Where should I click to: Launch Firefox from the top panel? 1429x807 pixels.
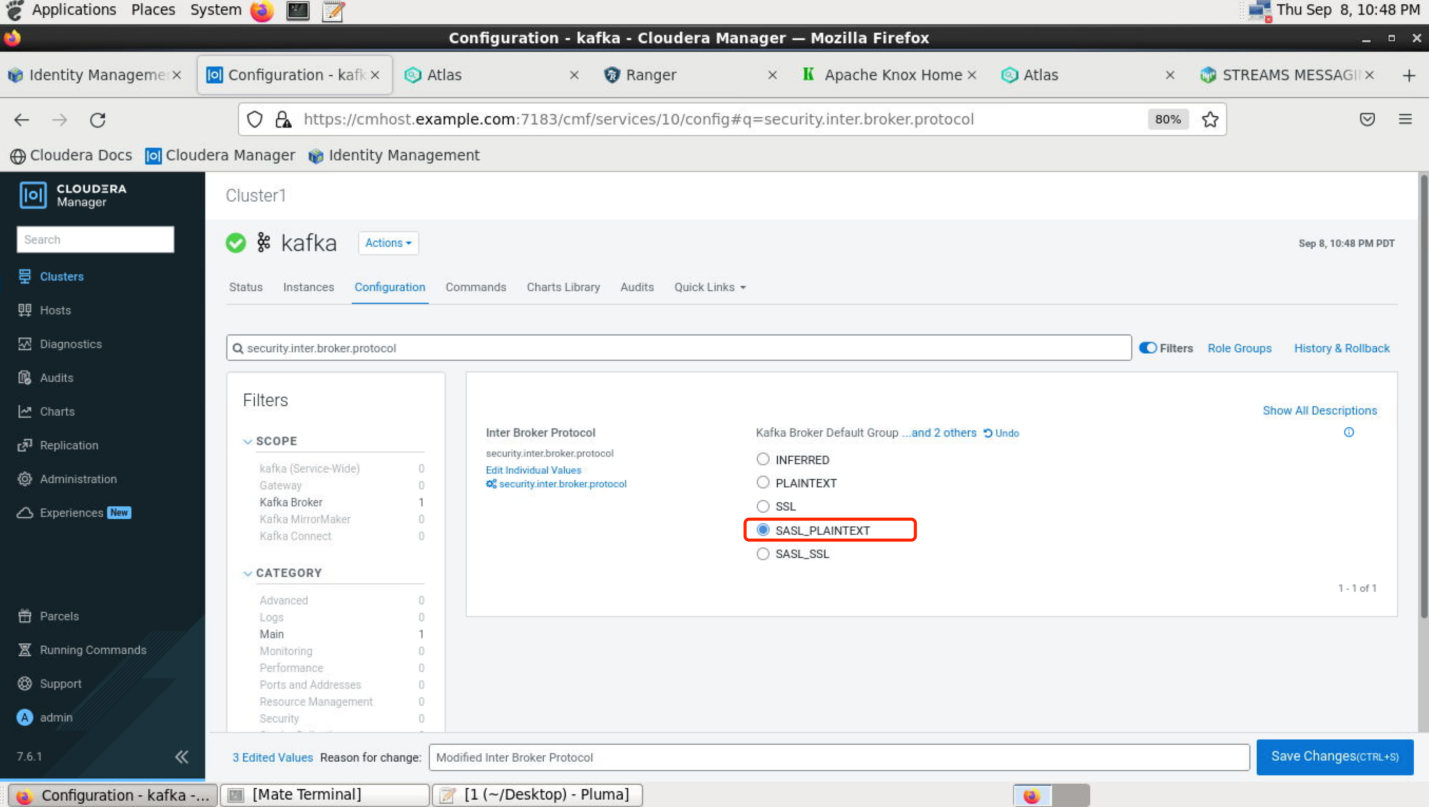click(262, 11)
